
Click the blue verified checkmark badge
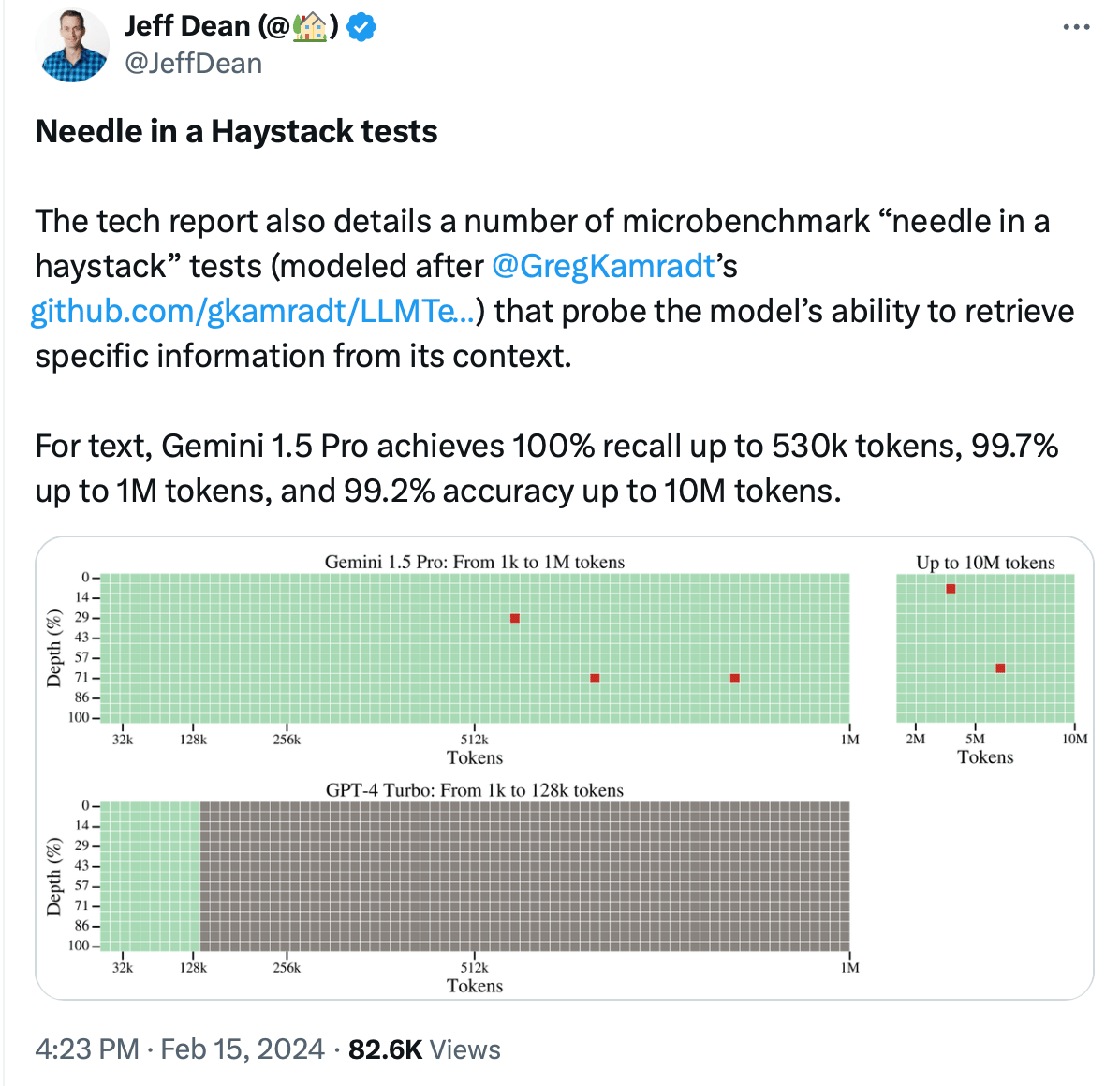click(361, 27)
